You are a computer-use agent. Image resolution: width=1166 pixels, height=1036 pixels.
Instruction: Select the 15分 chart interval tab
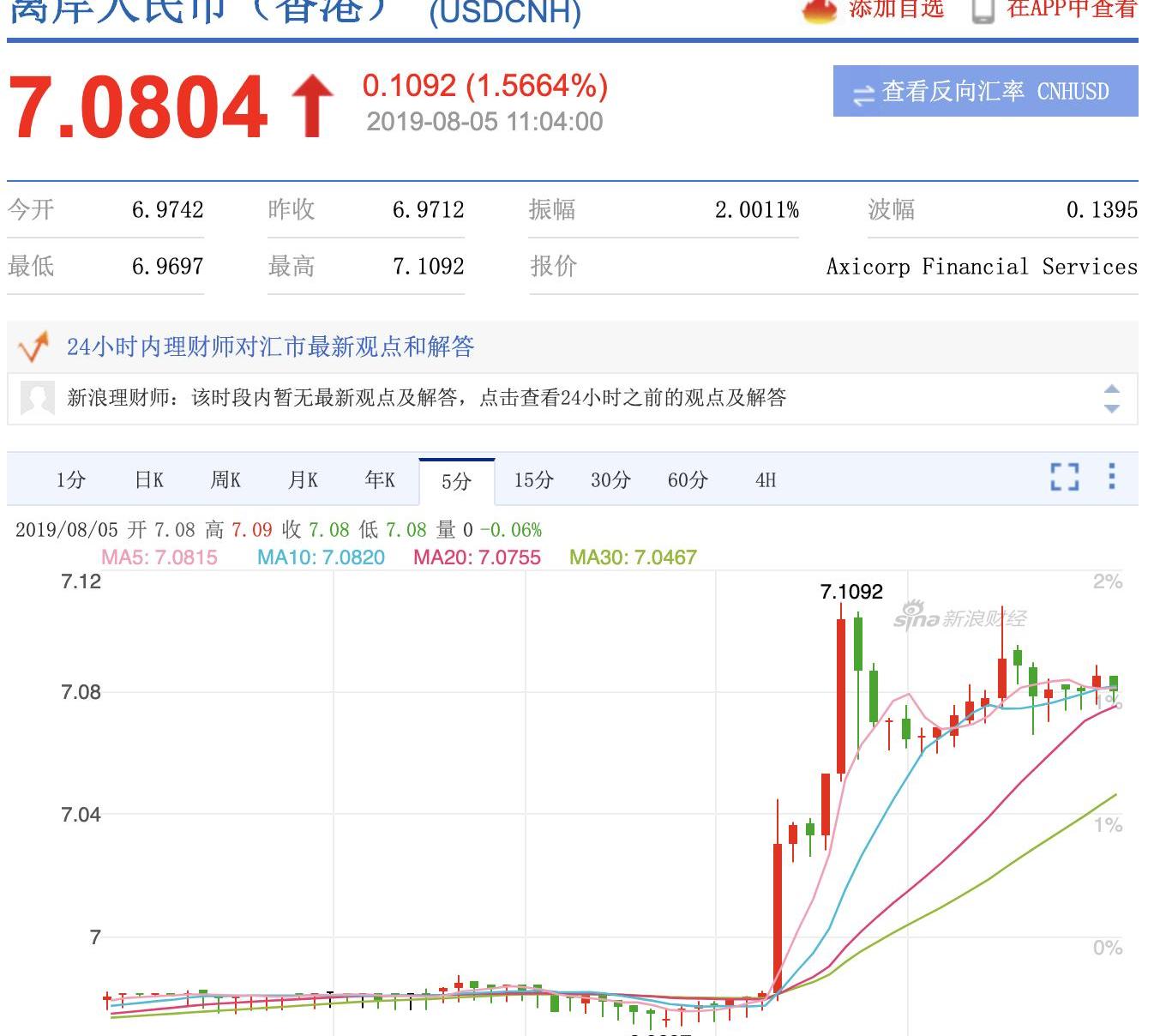pos(533,480)
